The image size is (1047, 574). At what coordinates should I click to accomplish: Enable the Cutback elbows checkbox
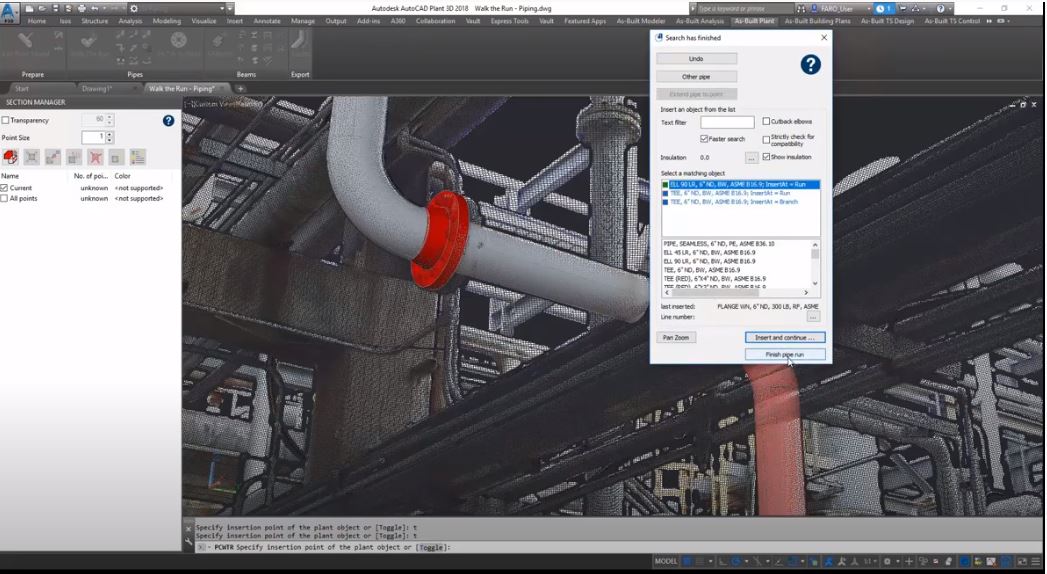(x=766, y=121)
